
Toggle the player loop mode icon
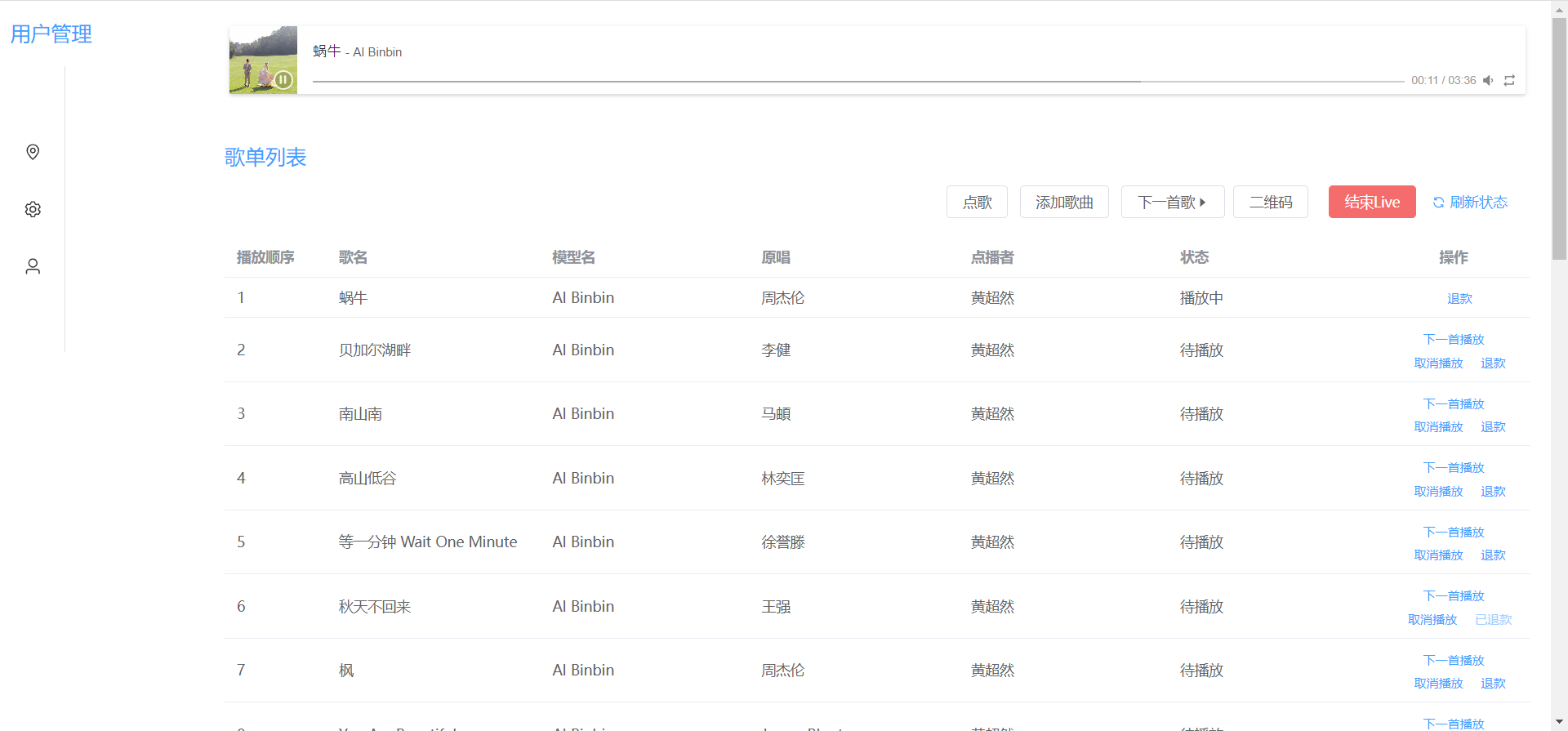(1509, 80)
